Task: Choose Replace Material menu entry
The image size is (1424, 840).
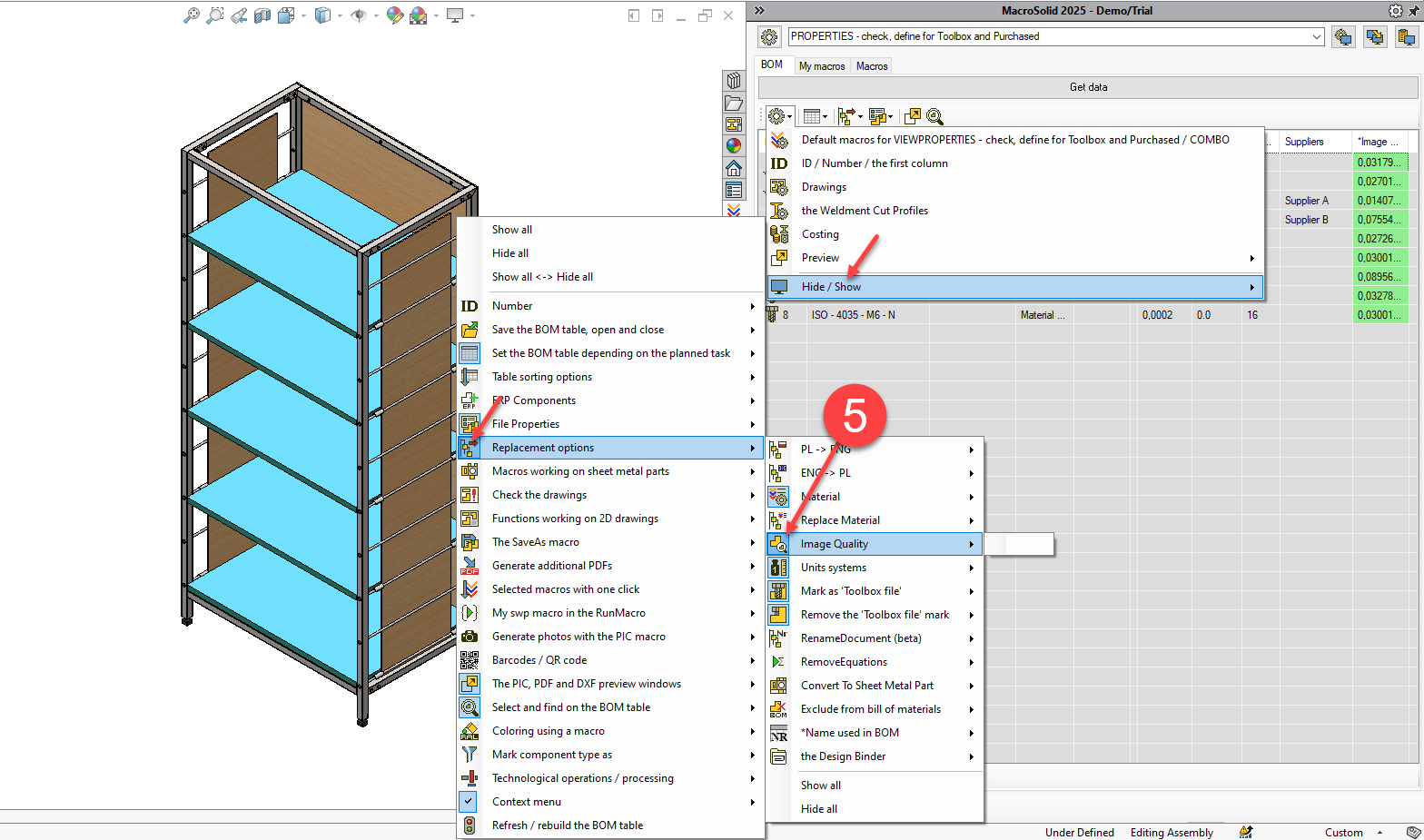Action: tap(875, 520)
